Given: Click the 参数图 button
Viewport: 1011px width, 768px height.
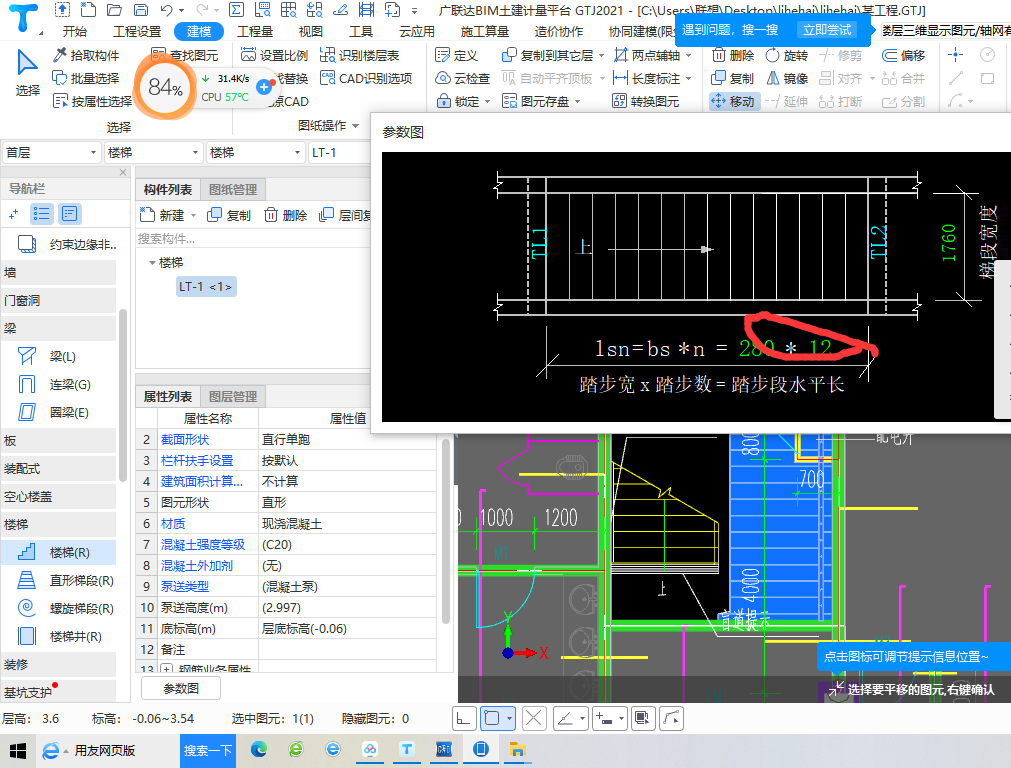Looking at the screenshot, I should click(181, 689).
